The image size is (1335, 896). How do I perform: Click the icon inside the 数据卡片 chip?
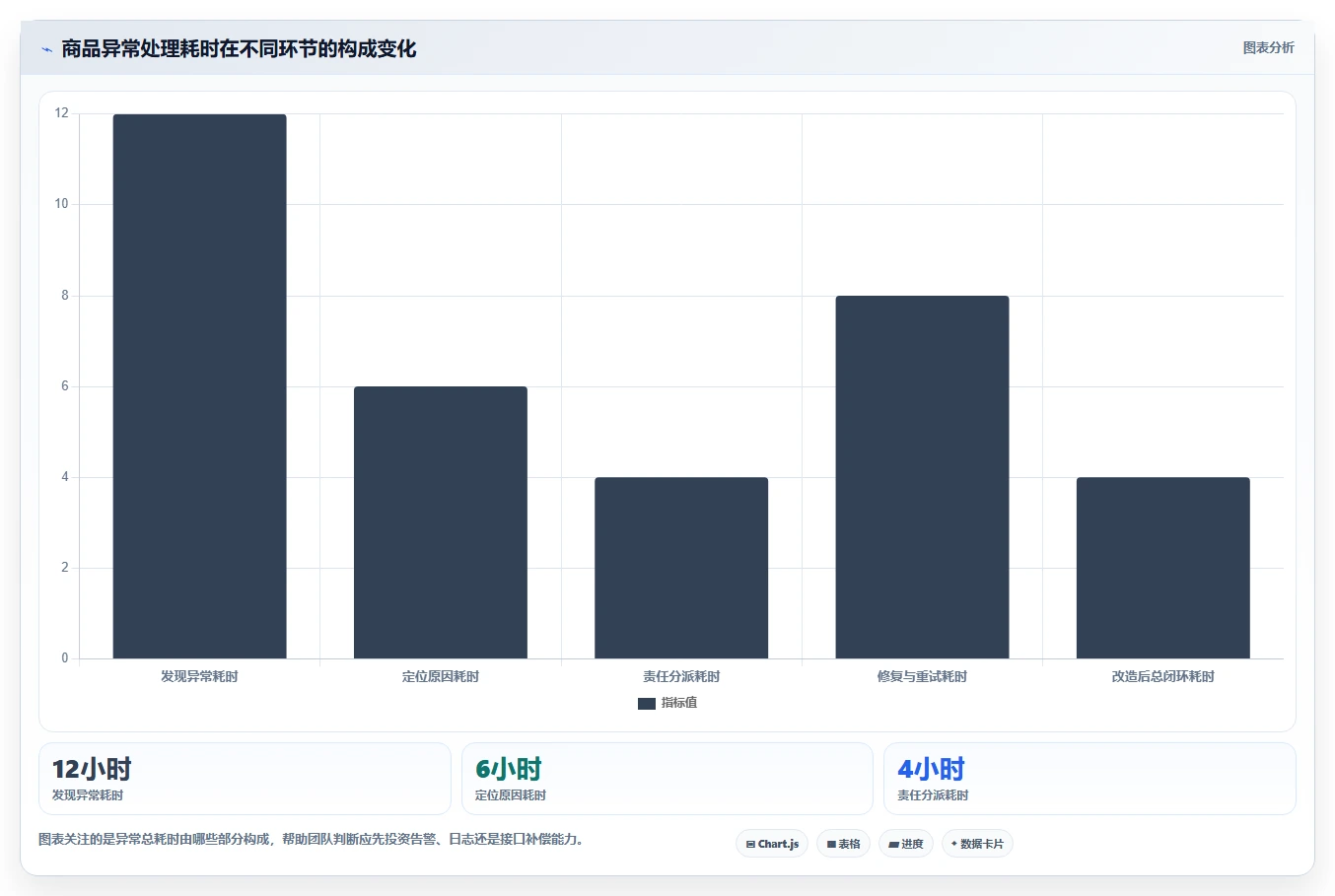tap(953, 844)
